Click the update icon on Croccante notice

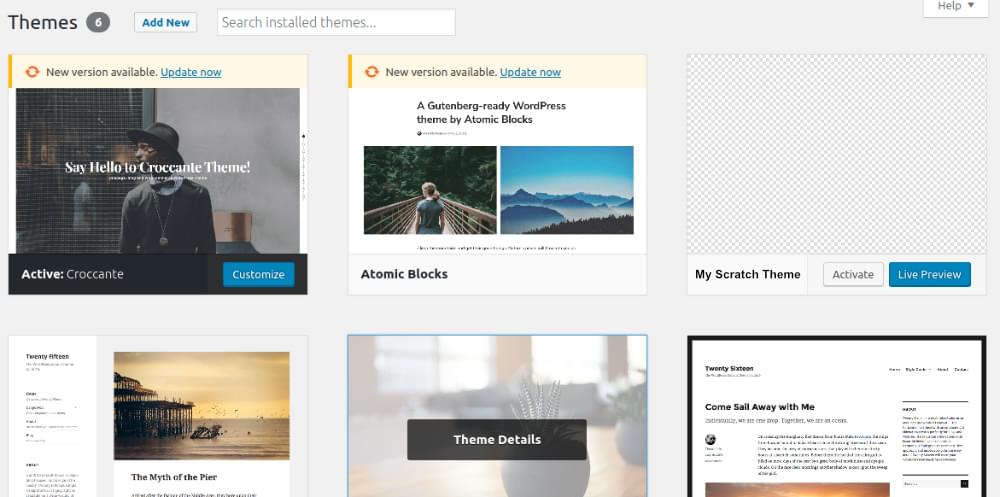pos(32,71)
